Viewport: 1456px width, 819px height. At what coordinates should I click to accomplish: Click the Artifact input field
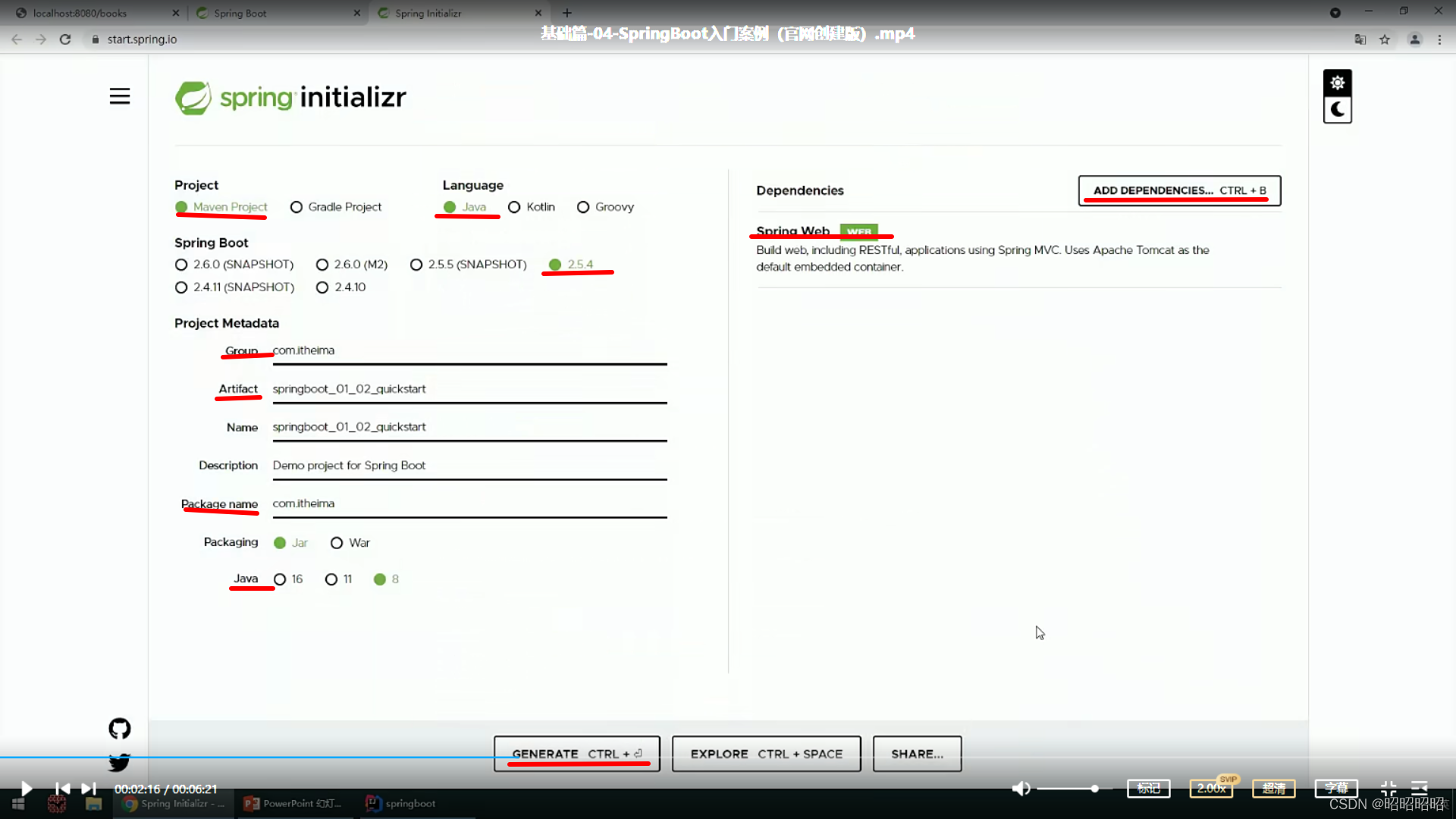pyautogui.click(x=469, y=390)
